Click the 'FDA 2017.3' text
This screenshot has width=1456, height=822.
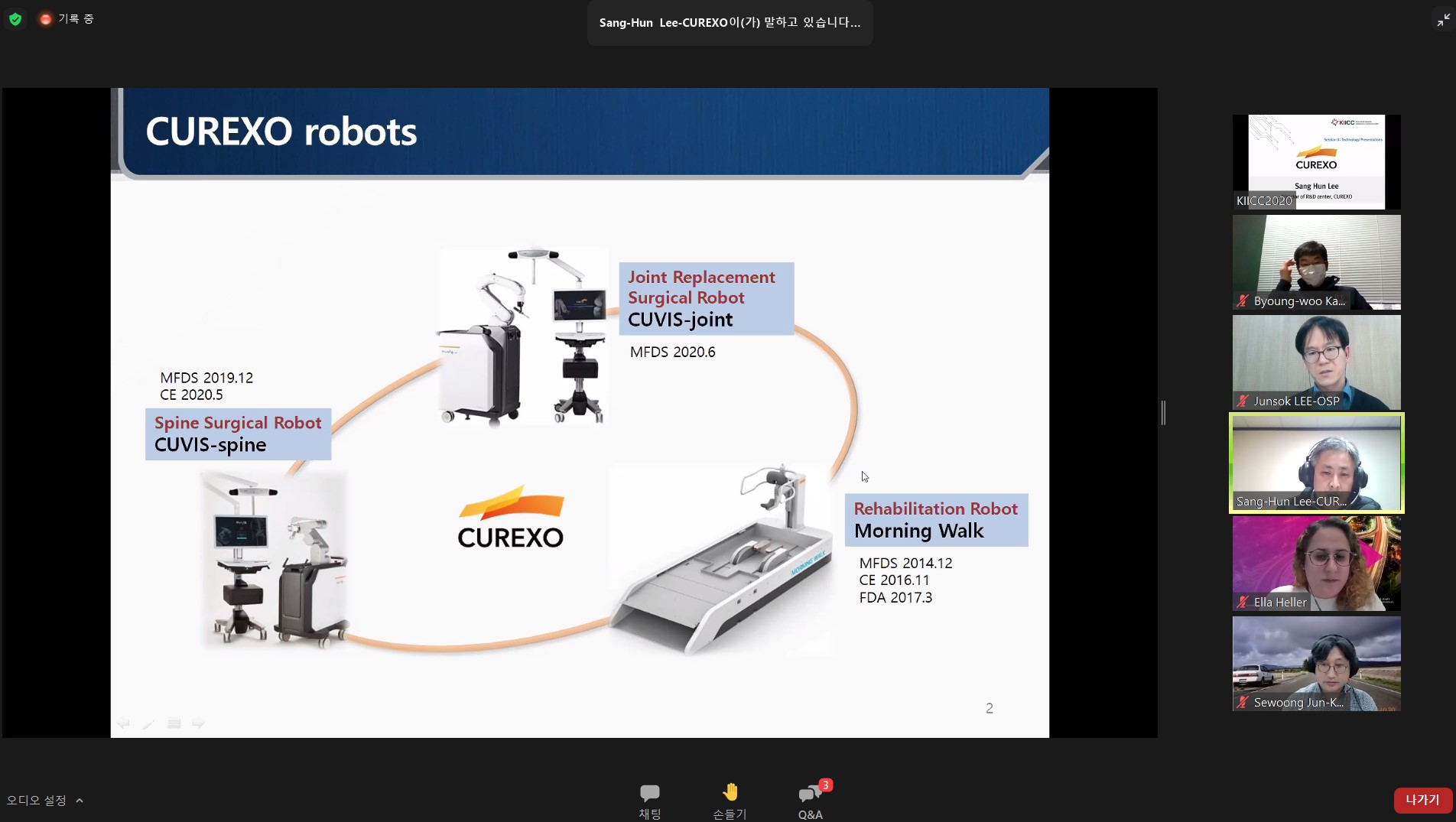[x=895, y=598]
